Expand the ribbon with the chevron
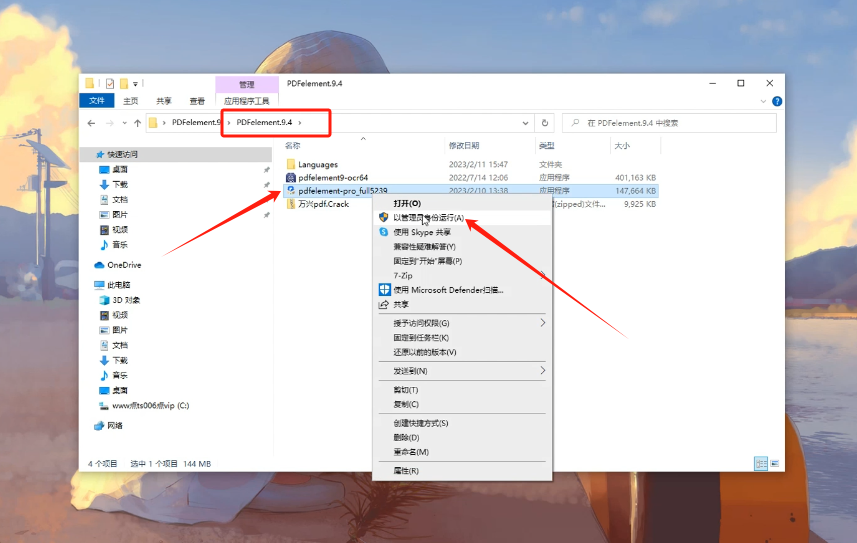Viewport: 857px width, 543px height. 763,101
